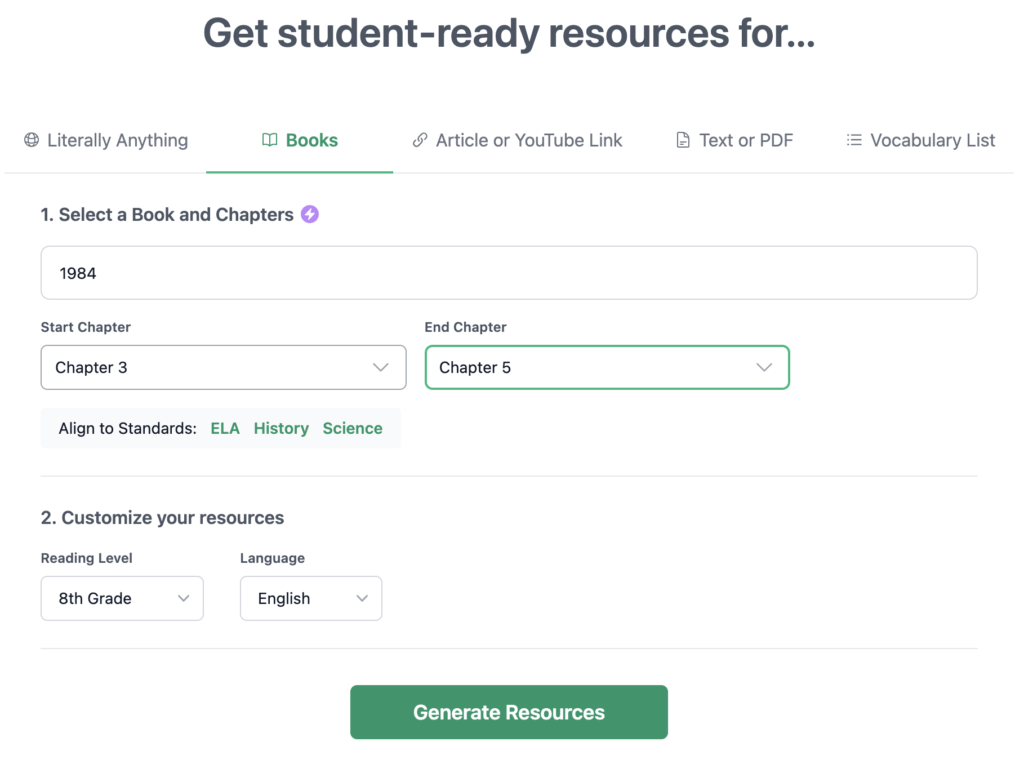Click the chevron in 8th Grade selector

[x=184, y=598]
